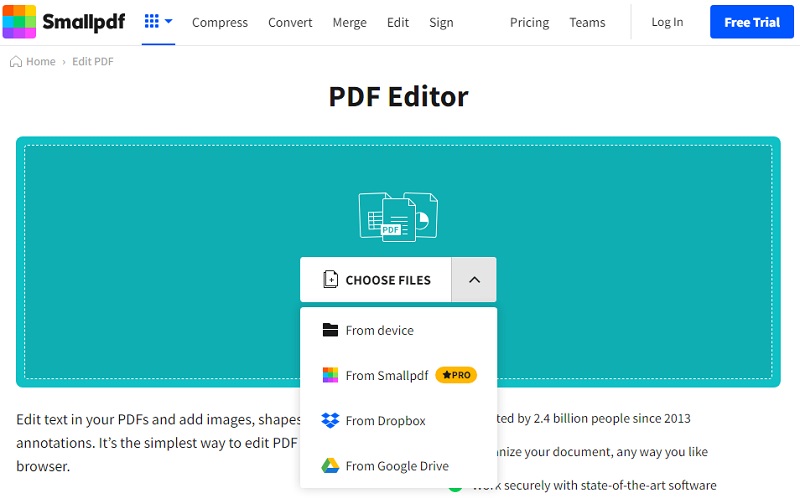The height and width of the screenshot is (498, 800).
Task: Select From Google Drive option
Action: [398, 465]
